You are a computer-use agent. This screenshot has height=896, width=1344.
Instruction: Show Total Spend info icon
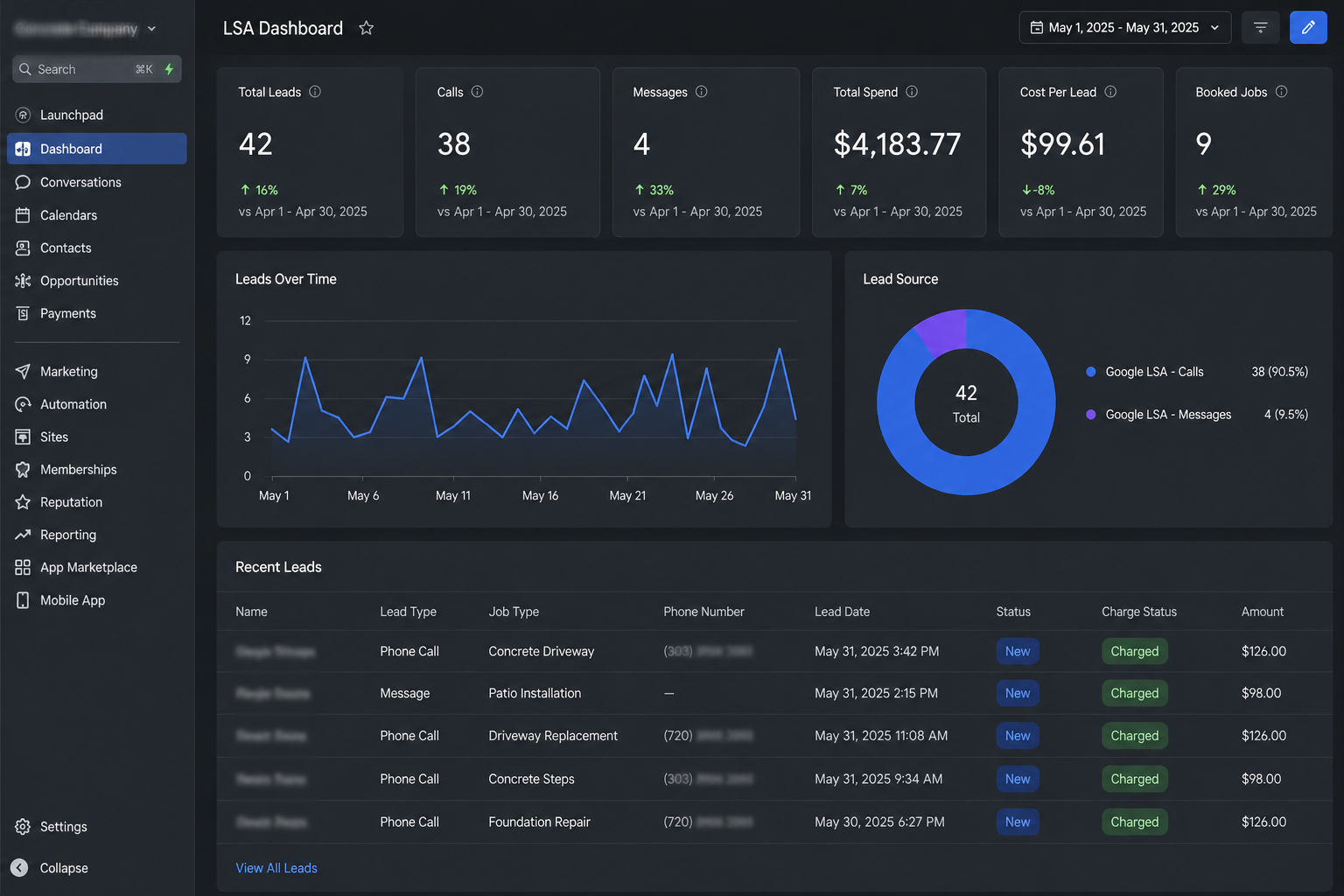(912, 92)
